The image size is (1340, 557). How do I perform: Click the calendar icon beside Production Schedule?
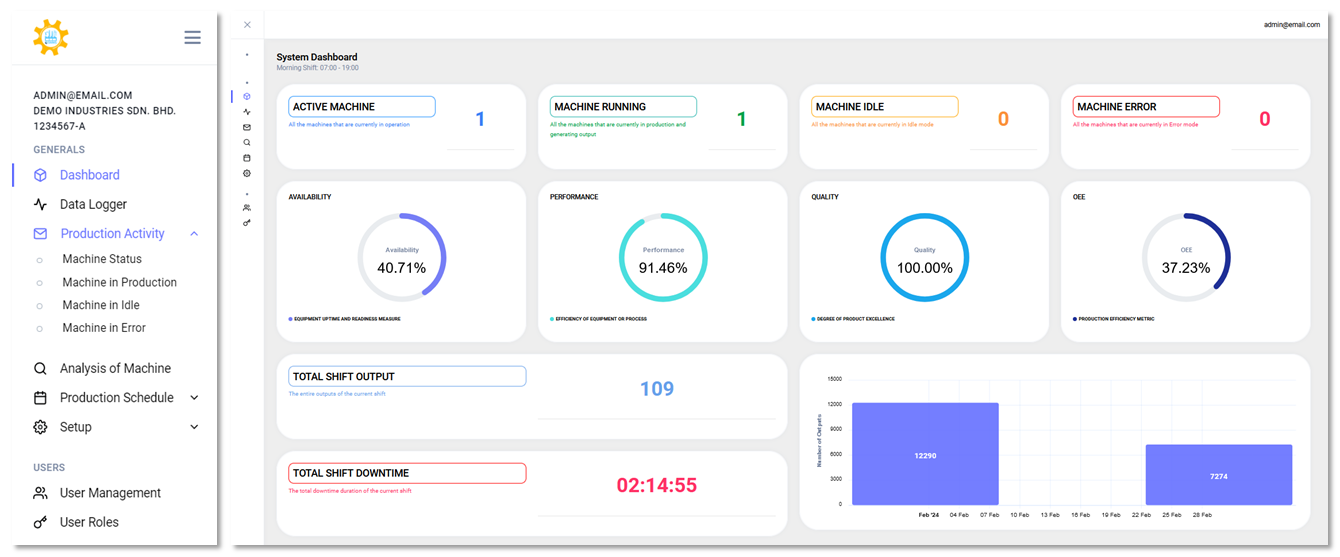(x=40, y=398)
